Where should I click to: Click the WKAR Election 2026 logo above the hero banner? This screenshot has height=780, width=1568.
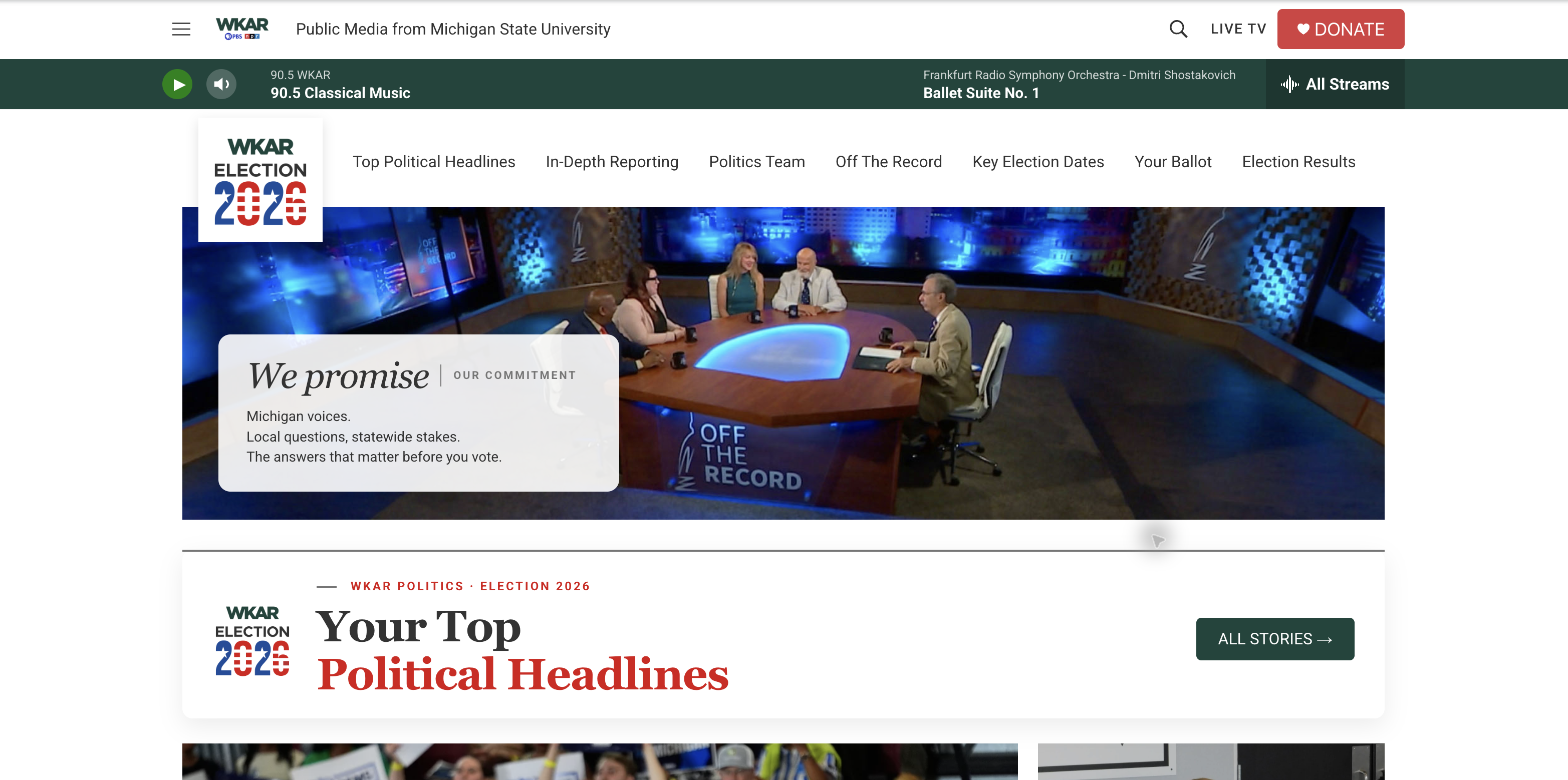260,180
